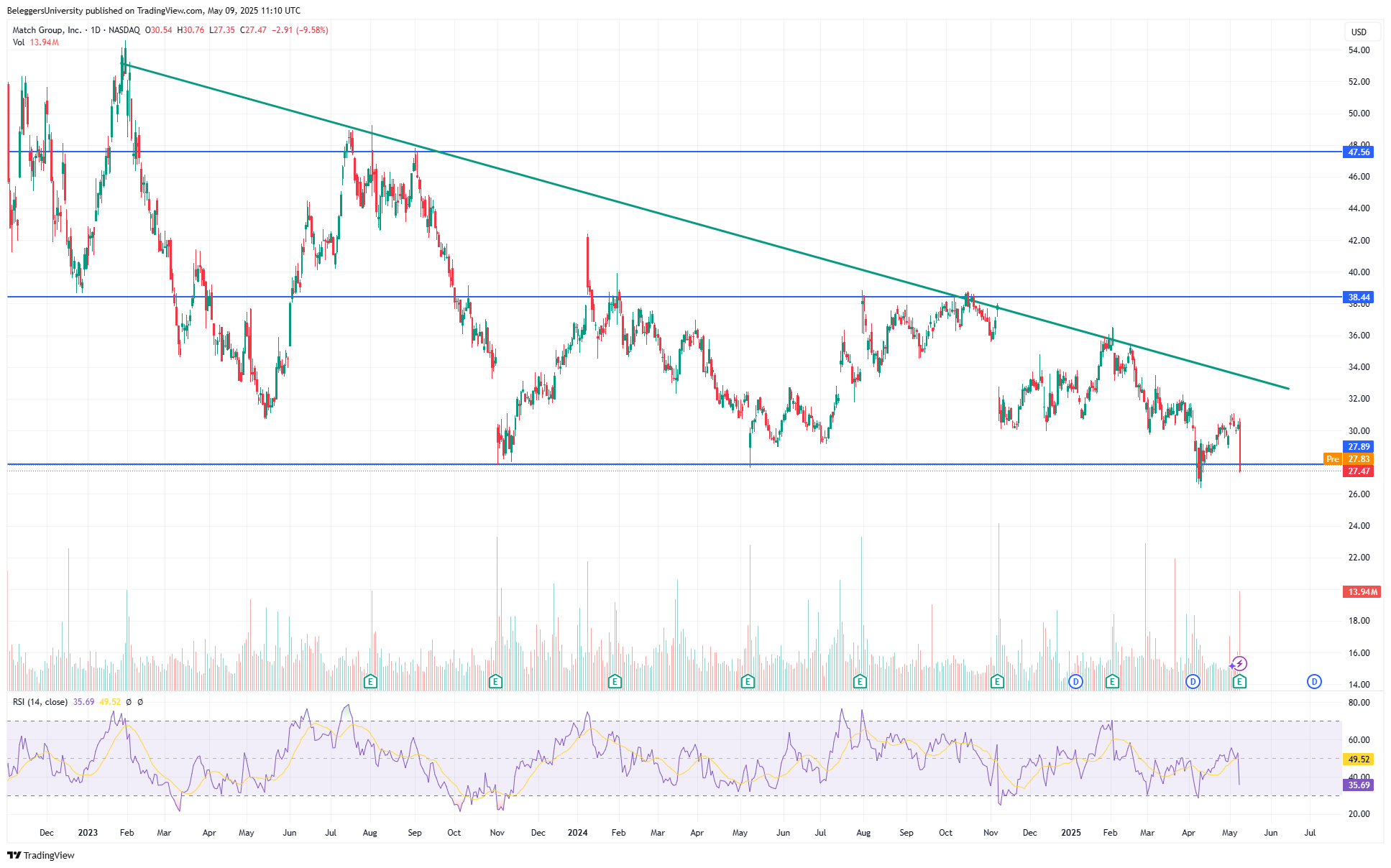Click the 2025 year label on time axis
The image size is (1391, 868).
[1071, 833]
